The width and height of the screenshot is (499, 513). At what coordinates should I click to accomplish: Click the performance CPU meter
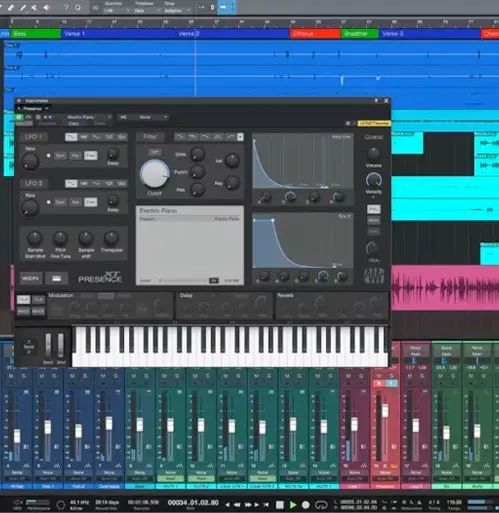pos(38,502)
